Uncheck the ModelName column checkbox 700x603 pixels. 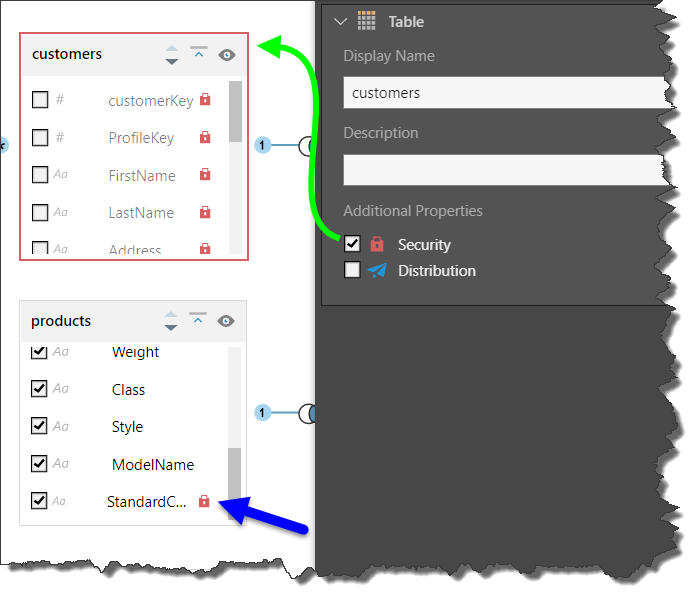click(x=39, y=464)
